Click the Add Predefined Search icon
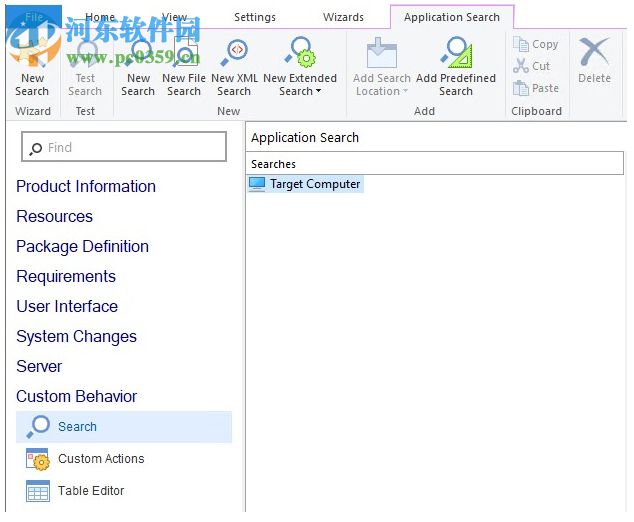Screen dimensions: 634x522 click(456, 53)
